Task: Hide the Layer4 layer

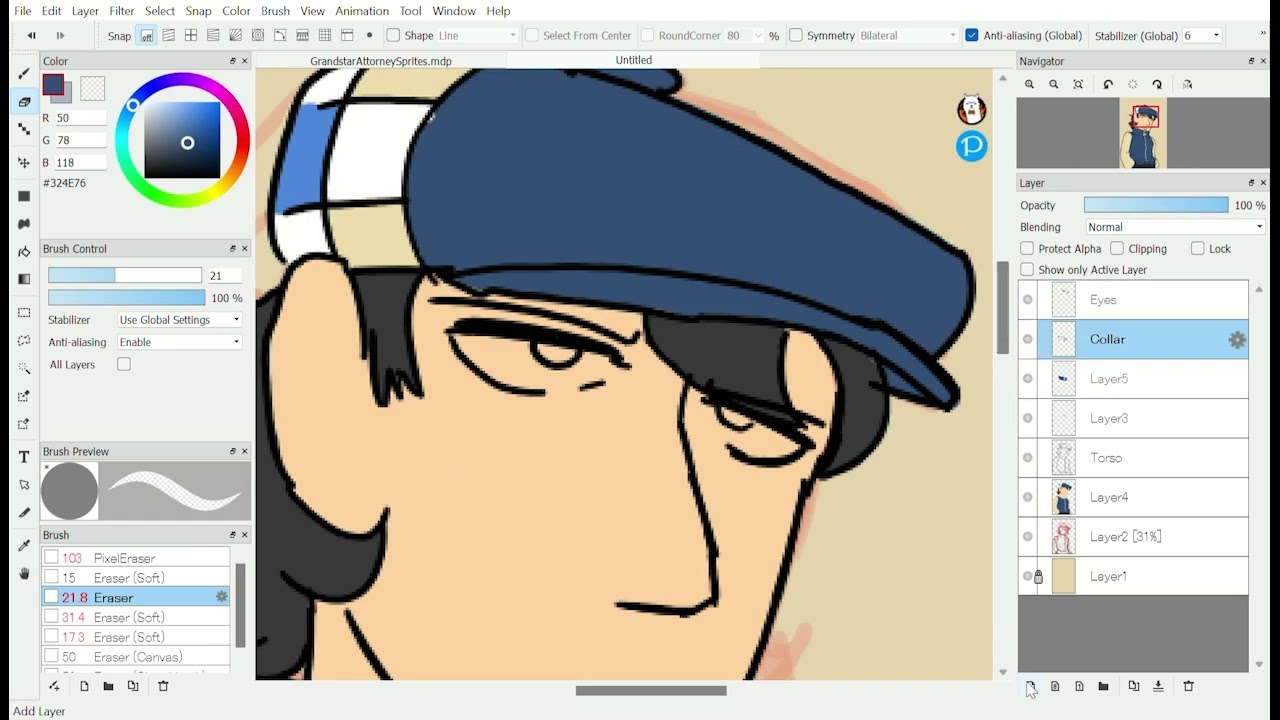Action: [x=1028, y=497]
